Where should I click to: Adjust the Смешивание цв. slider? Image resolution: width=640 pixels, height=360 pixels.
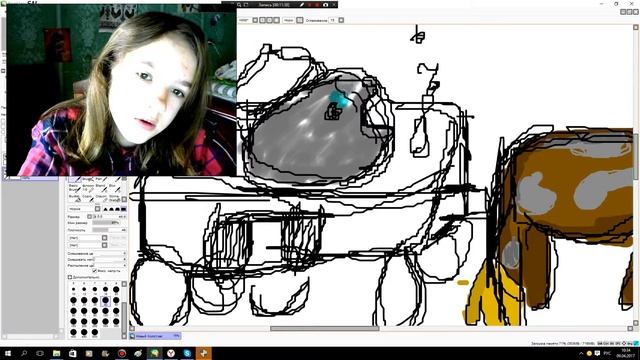[109, 253]
